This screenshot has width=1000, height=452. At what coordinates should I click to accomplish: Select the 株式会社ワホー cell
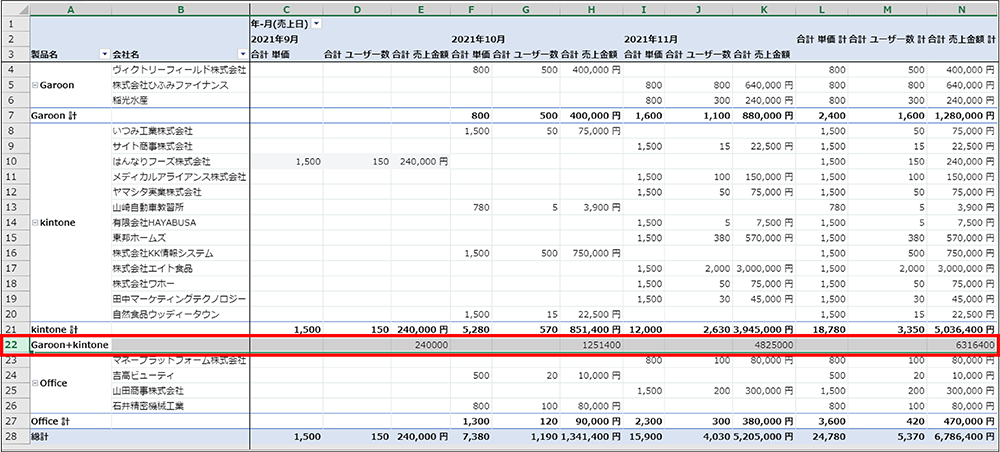tap(180, 284)
